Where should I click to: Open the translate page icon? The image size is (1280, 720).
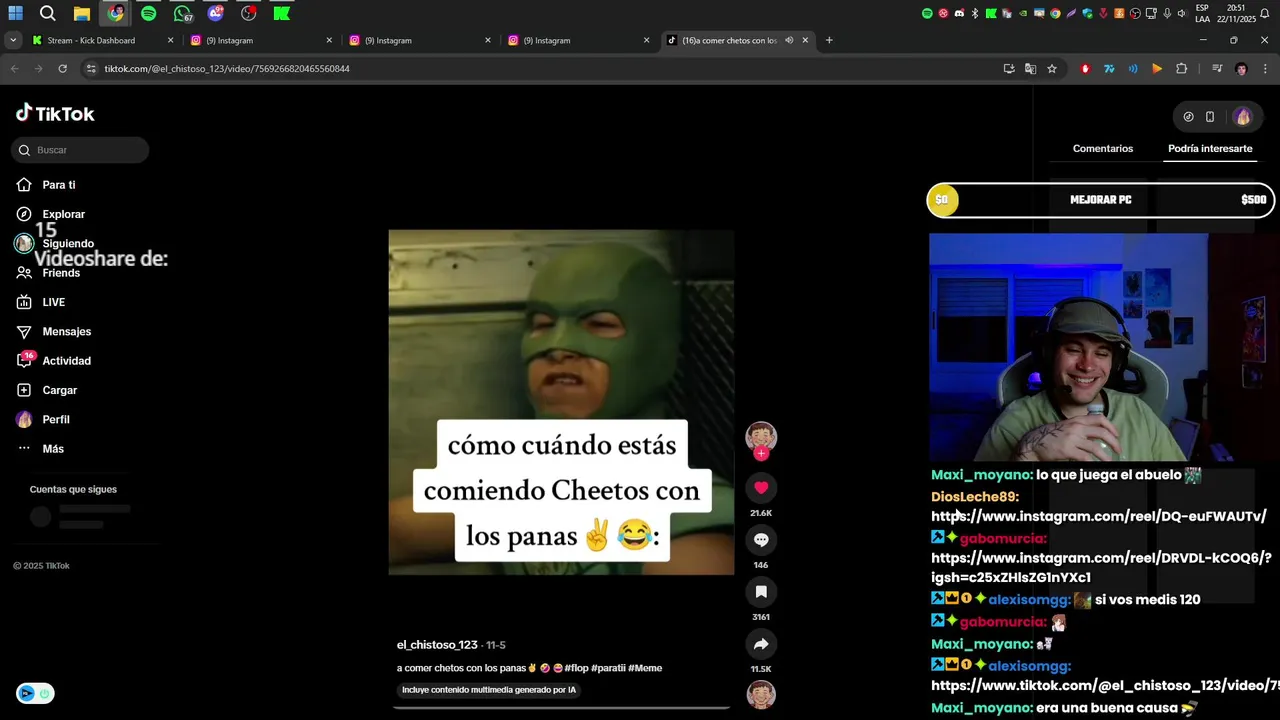tap(1030, 69)
